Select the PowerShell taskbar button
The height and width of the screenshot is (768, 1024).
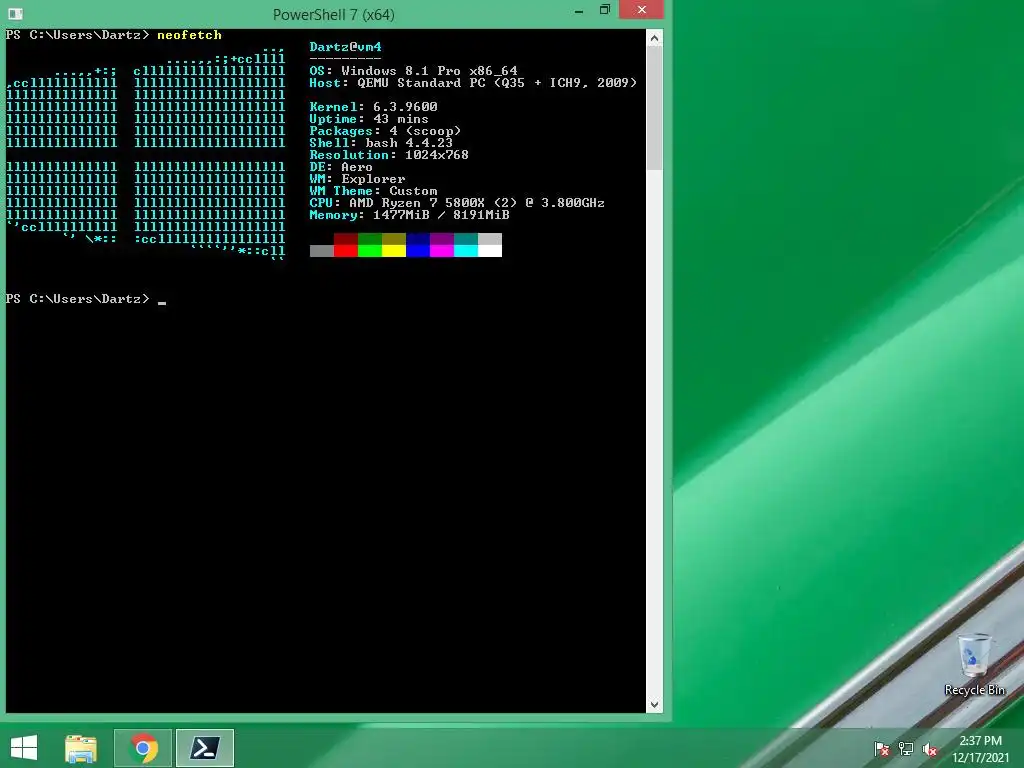pos(205,748)
